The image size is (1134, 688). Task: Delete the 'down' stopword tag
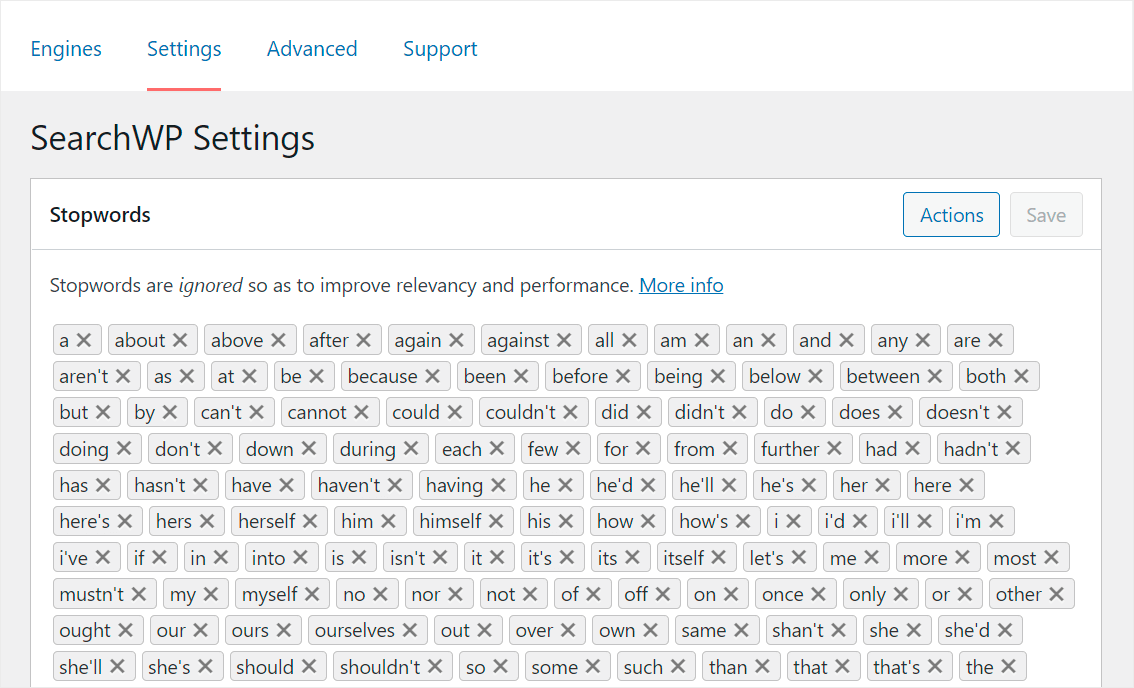[x=308, y=449]
